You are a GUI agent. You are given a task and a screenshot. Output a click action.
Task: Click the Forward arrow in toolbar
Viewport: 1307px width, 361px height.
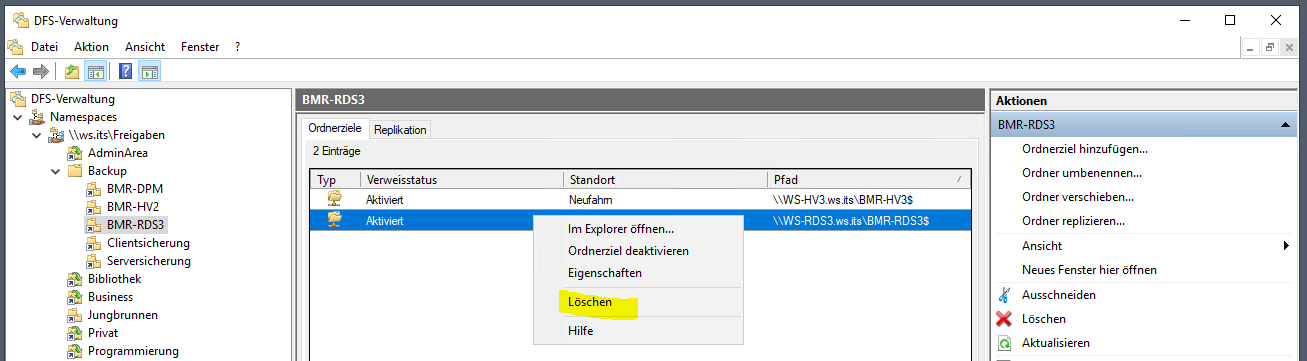pos(41,71)
